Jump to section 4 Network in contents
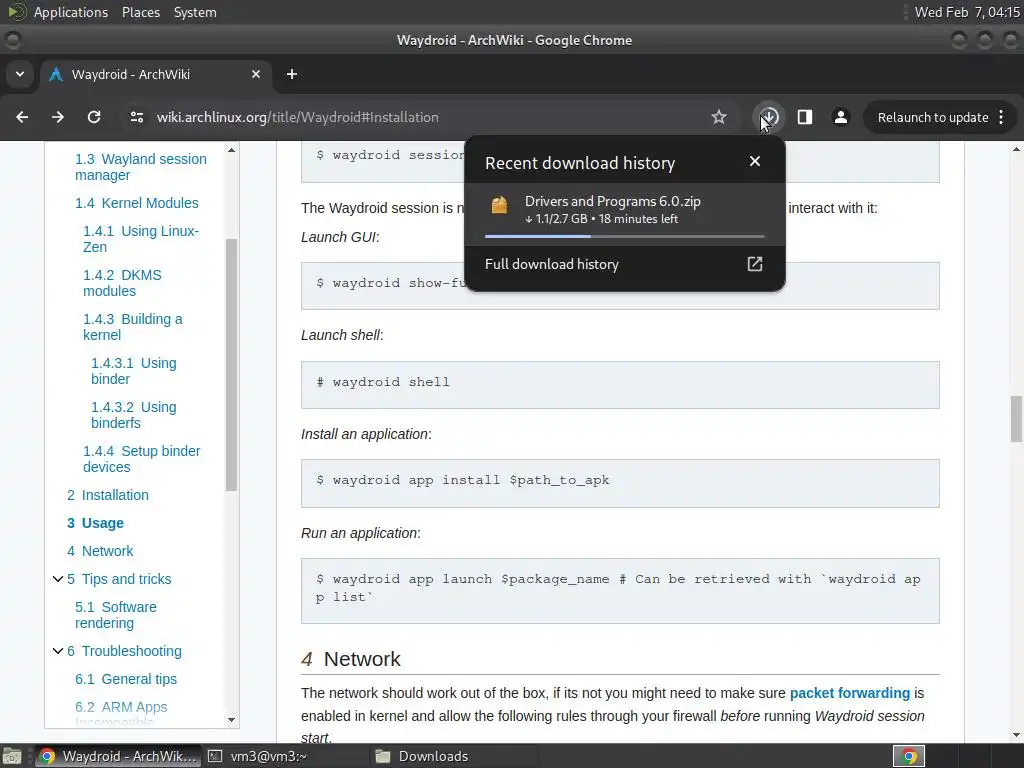Screen dimensions: 1024x768 point(100,551)
